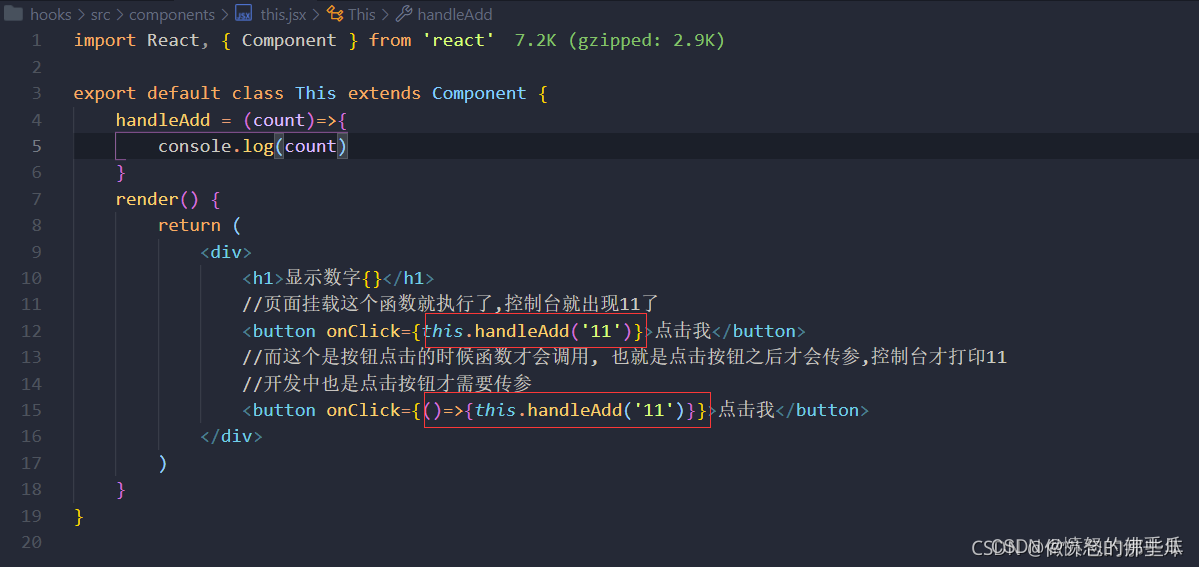Click 'extends' keyword in class declaration
1199x567 pixels.
pos(385,93)
